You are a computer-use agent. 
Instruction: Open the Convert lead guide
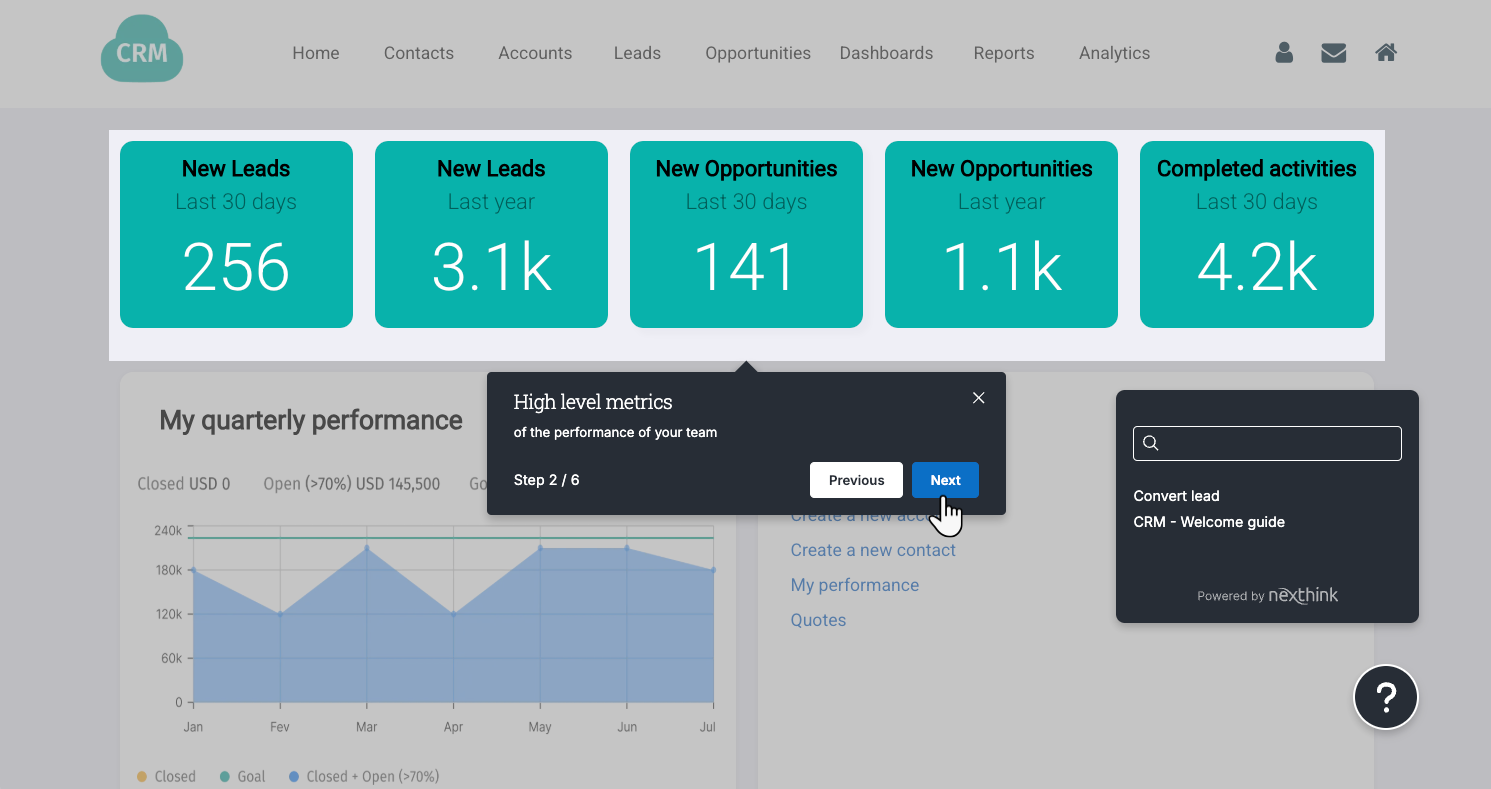(1176, 495)
